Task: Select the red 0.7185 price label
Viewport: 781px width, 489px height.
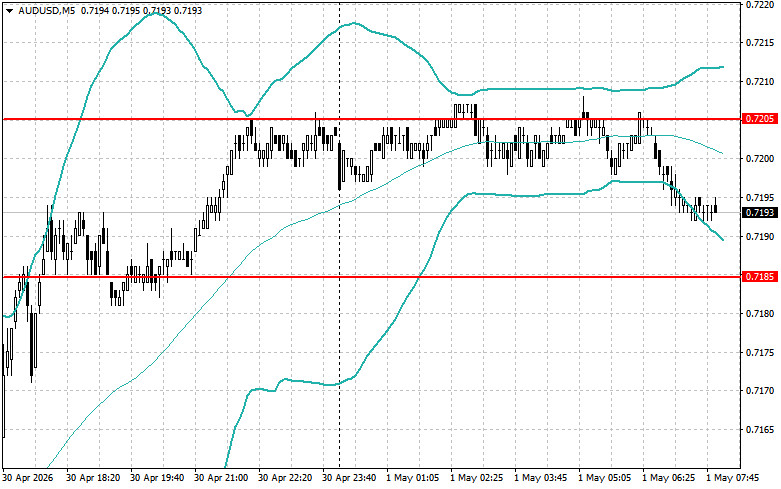Action: [x=760, y=276]
